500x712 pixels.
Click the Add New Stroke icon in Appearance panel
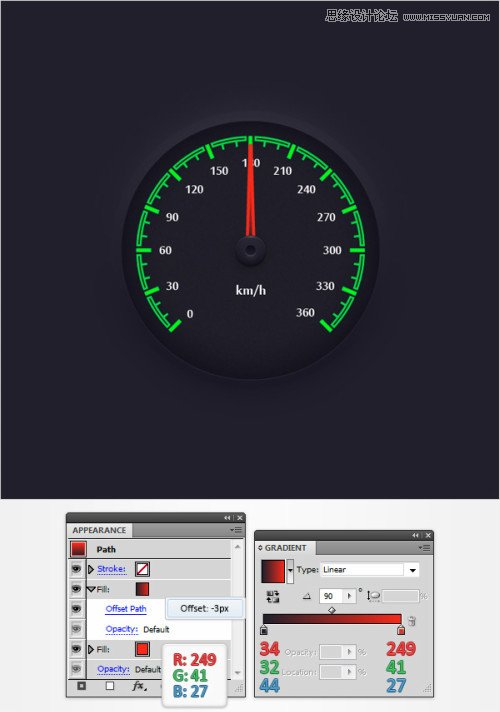[81, 686]
